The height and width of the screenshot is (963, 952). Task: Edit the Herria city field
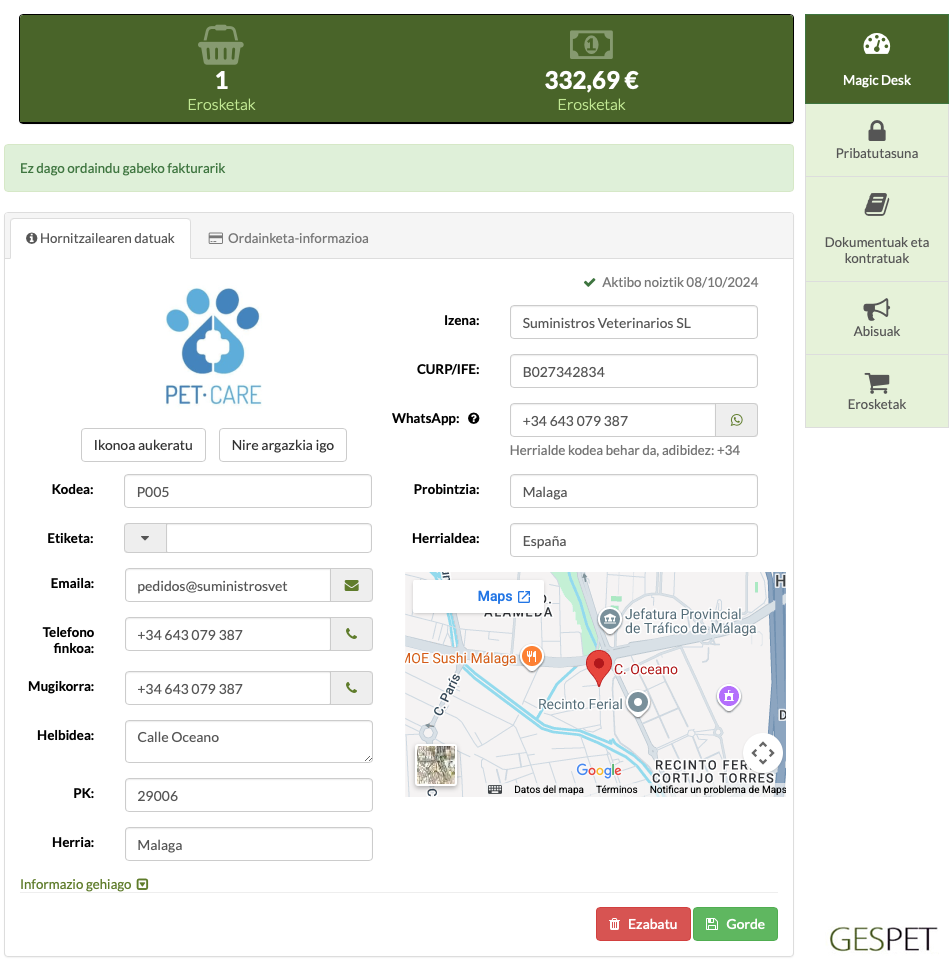tap(249, 844)
